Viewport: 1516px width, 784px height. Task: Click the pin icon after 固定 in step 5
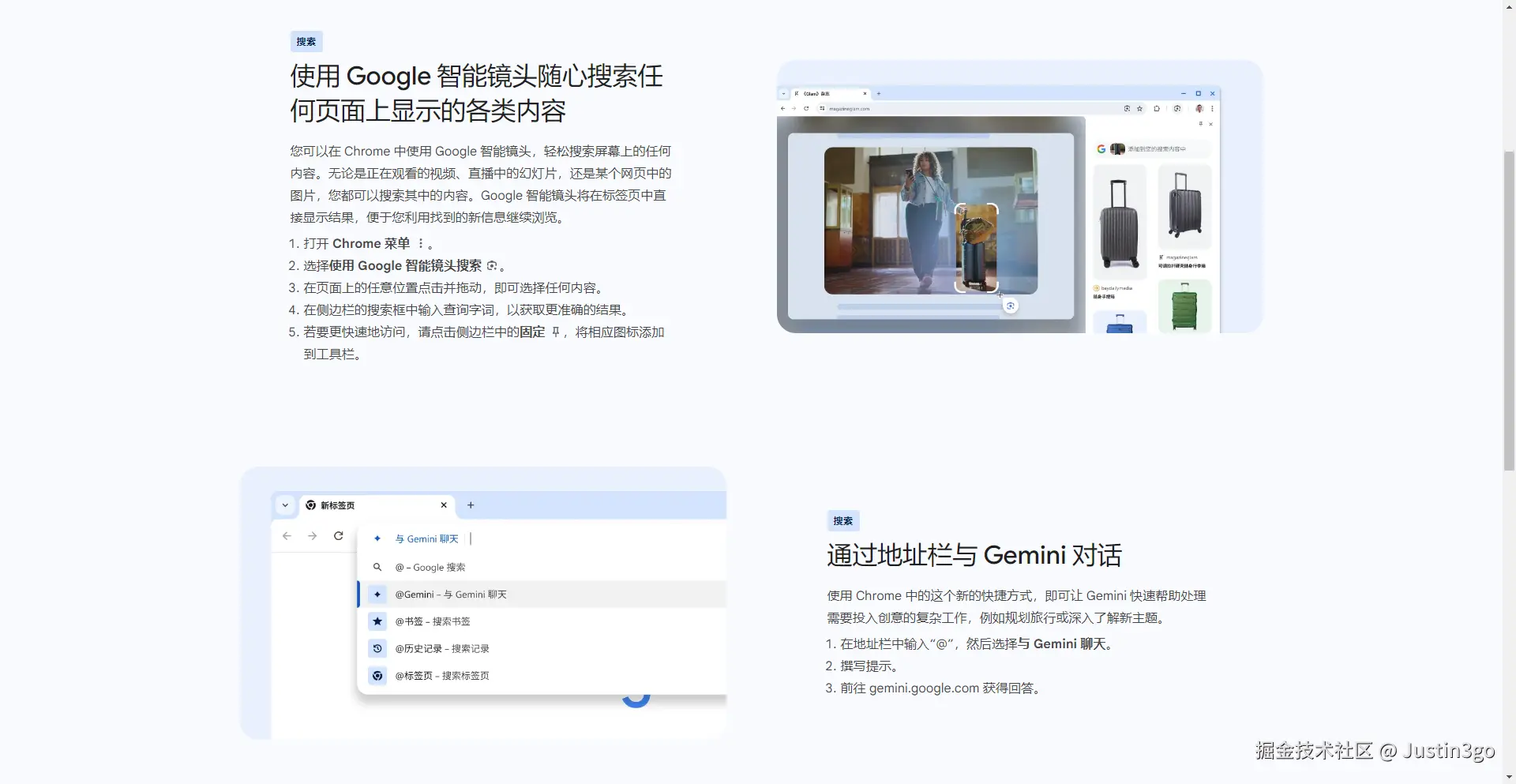[x=555, y=332]
